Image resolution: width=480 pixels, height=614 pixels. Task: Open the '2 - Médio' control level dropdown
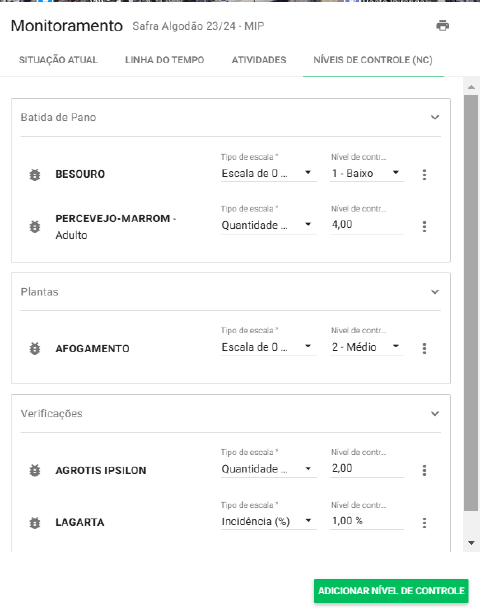[x=367, y=347]
